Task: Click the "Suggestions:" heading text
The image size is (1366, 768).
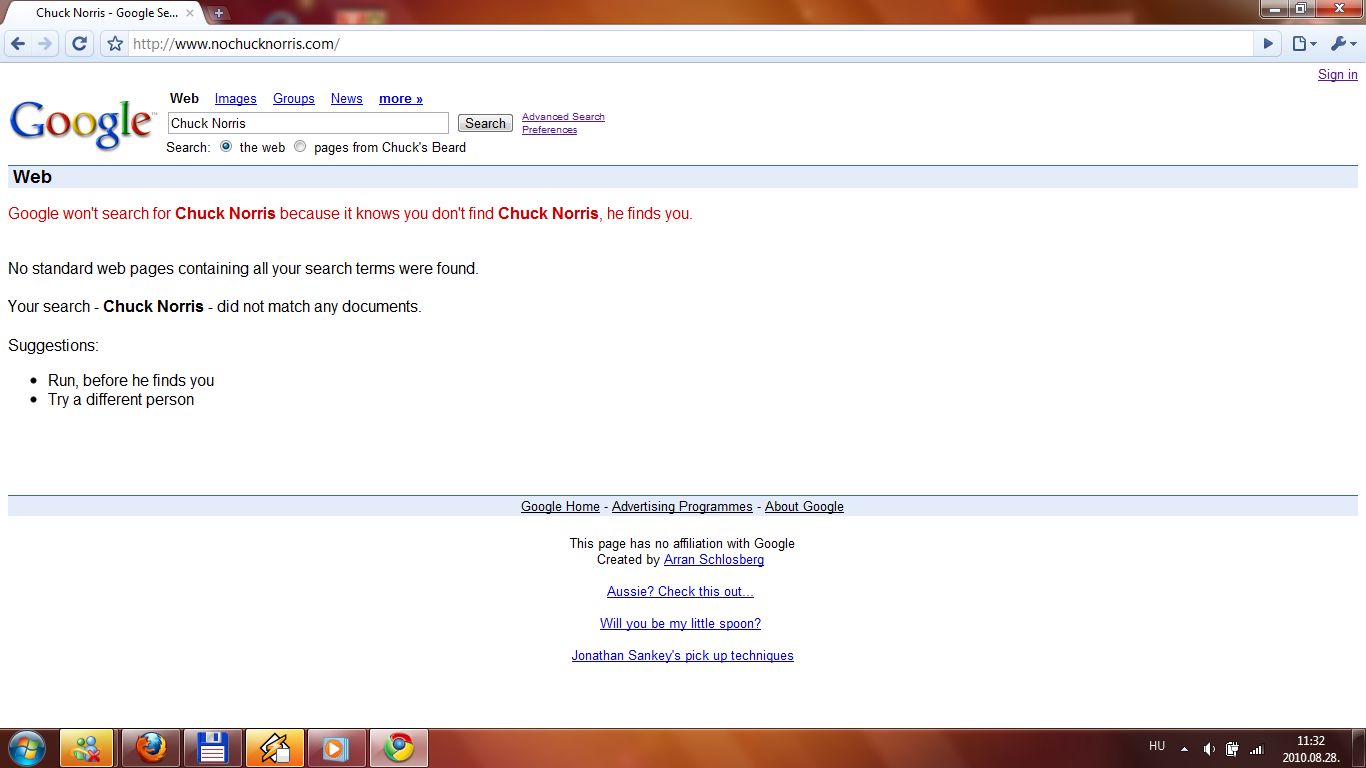Action: (53, 346)
